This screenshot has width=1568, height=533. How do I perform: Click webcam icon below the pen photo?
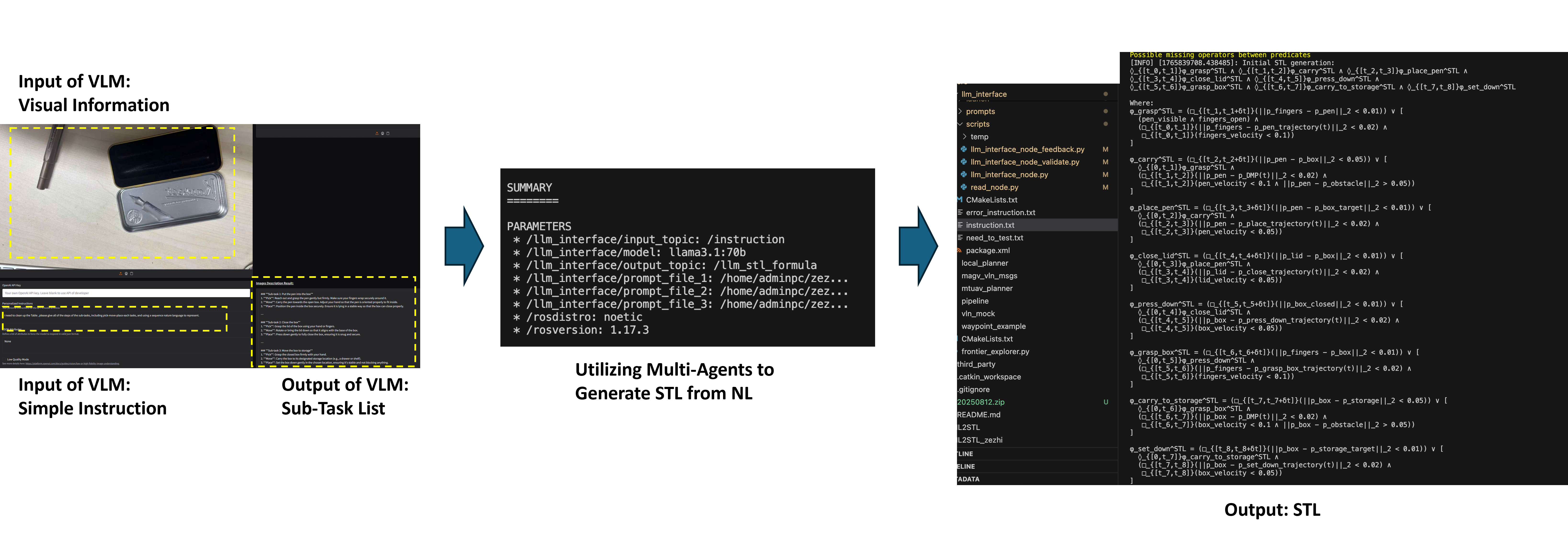point(126,274)
